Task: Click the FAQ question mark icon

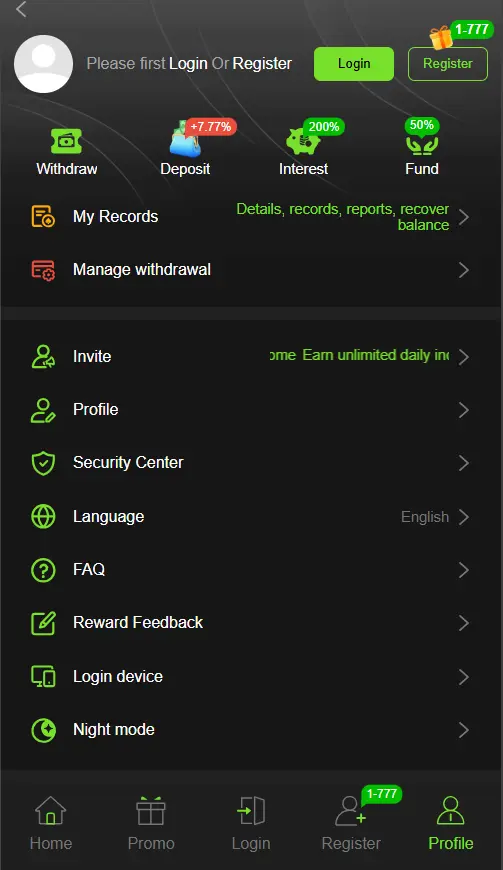Action: coord(43,570)
